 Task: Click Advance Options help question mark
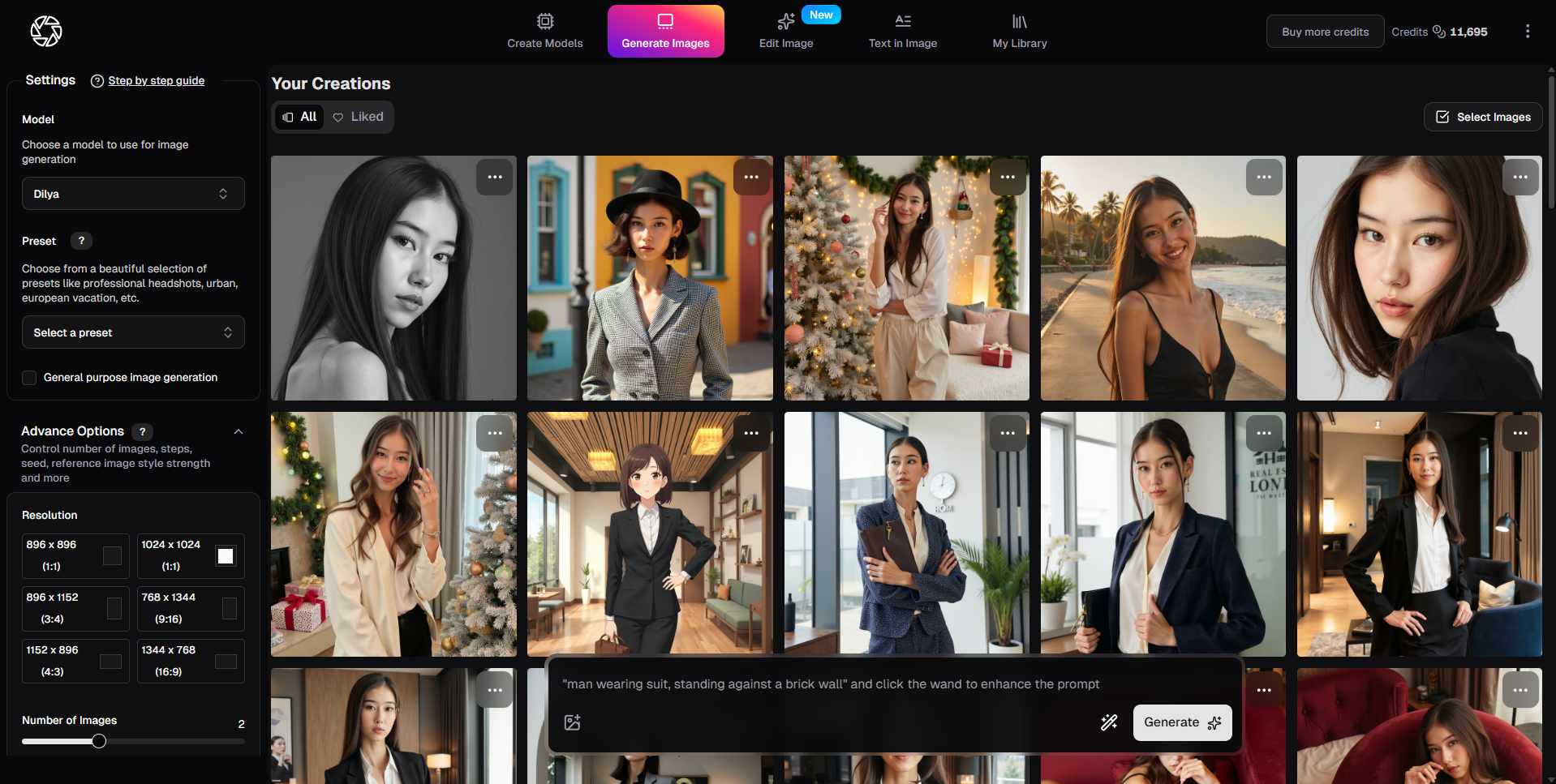(142, 431)
